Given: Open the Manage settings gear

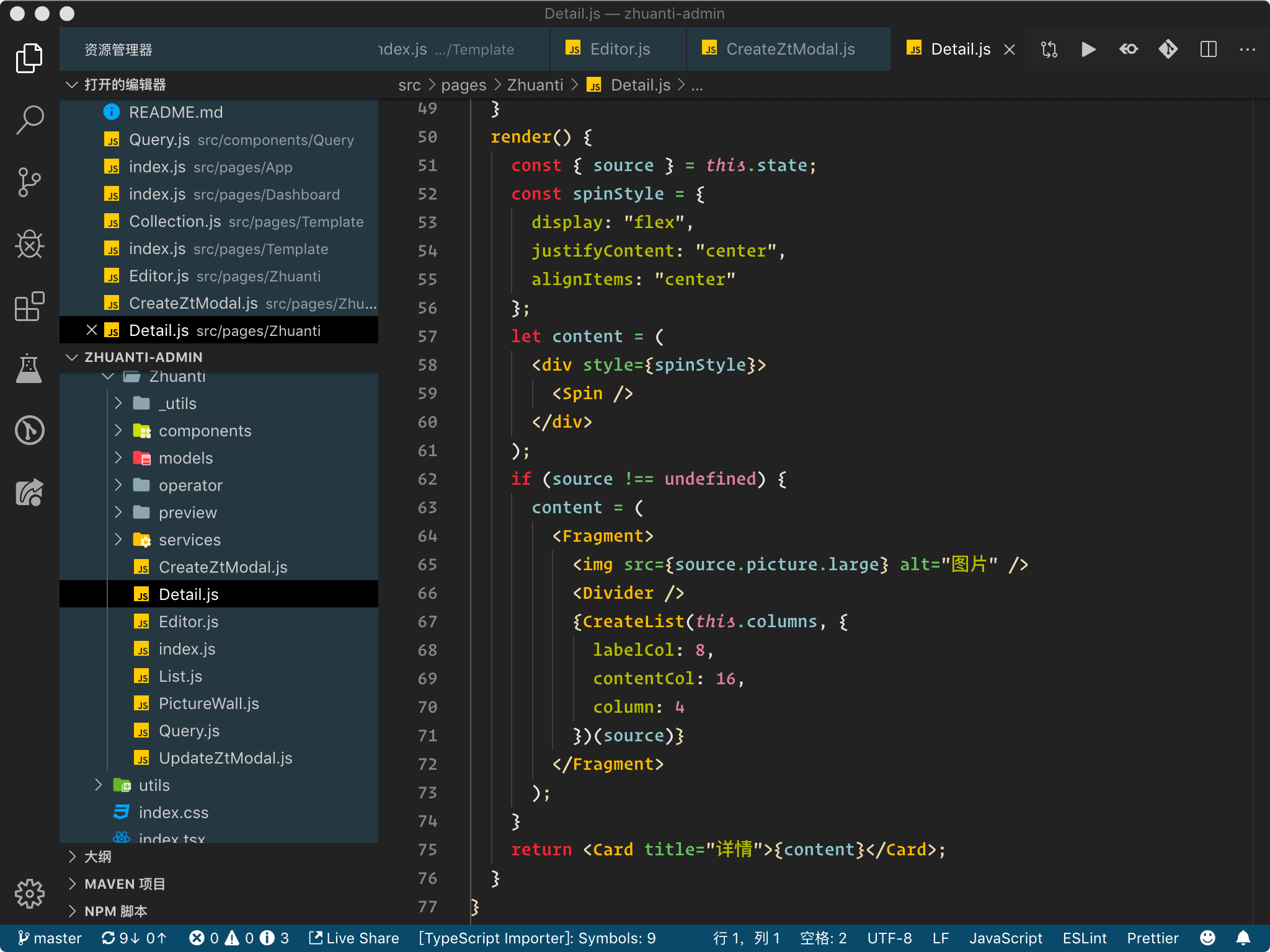Looking at the screenshot, I should pyautogui.click(x=29, y=894).
